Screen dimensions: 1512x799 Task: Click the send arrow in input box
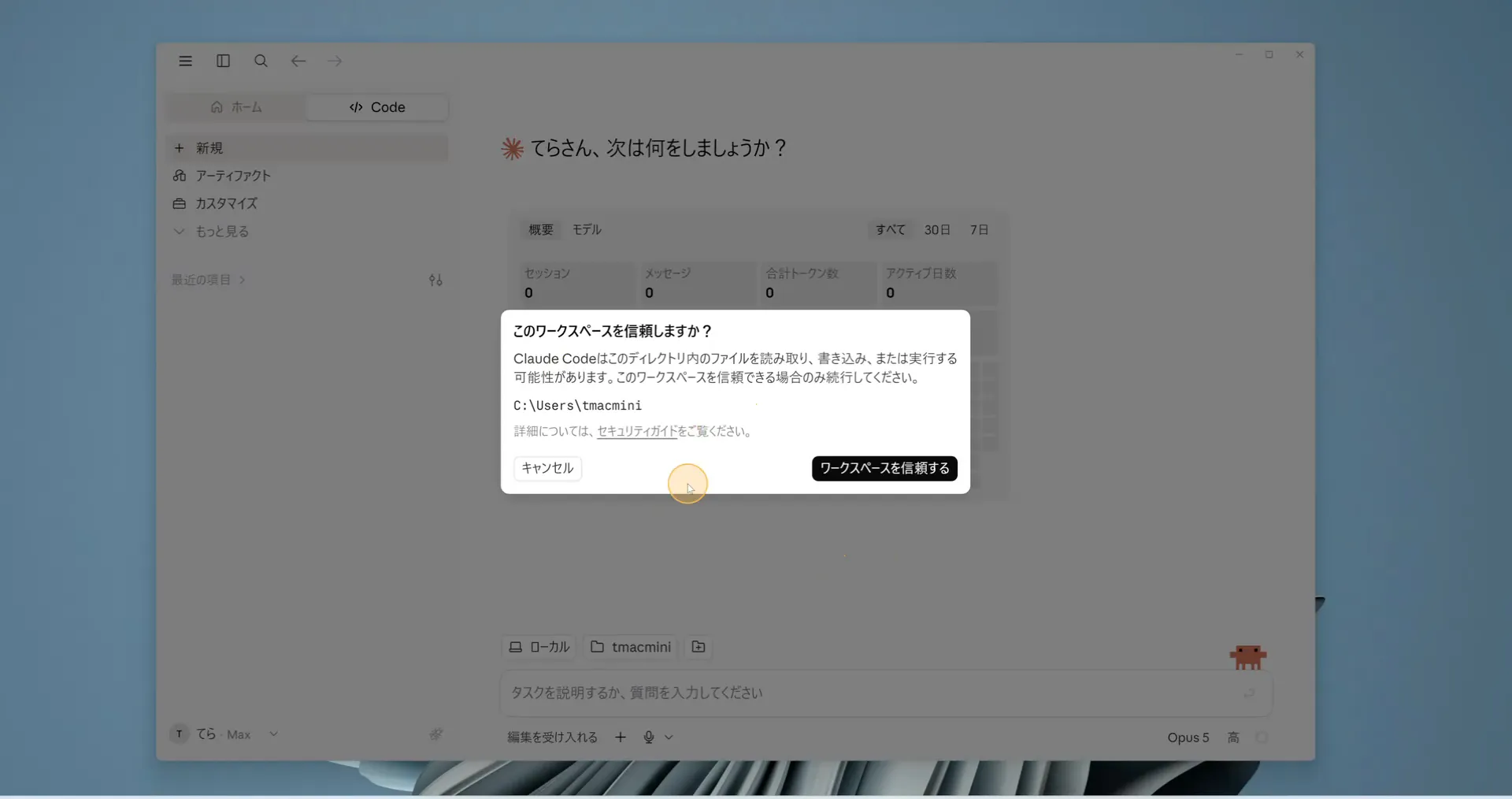click(x=1249, y=693)
